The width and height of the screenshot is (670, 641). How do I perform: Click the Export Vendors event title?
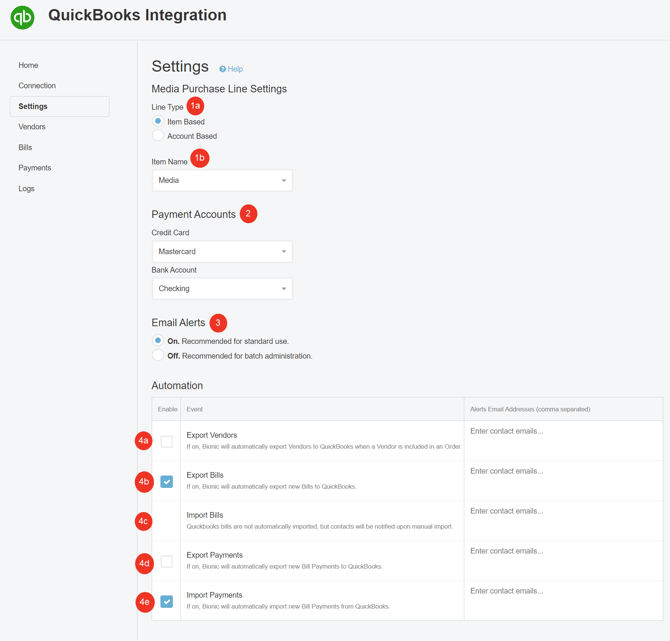[212, 435]
